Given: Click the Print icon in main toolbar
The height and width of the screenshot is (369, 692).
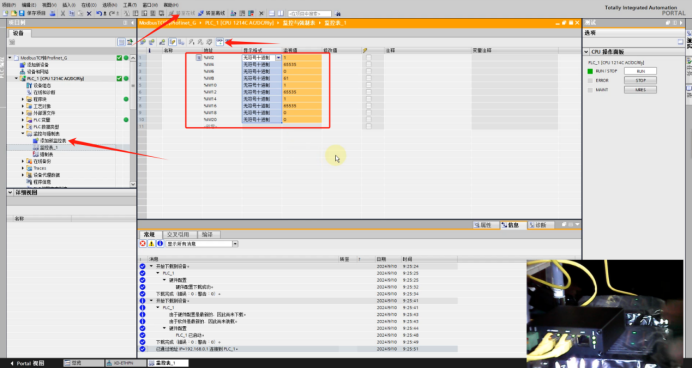Looking at the screenshot, I should point(52,13).
